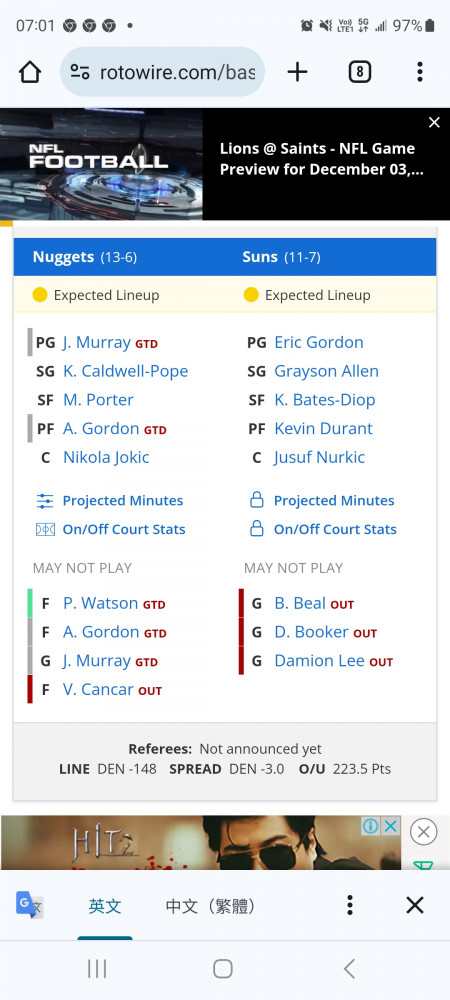This screenshot has width=450, height=1000.
Task: Switch translation to 英文 tab
Action: 105,906
